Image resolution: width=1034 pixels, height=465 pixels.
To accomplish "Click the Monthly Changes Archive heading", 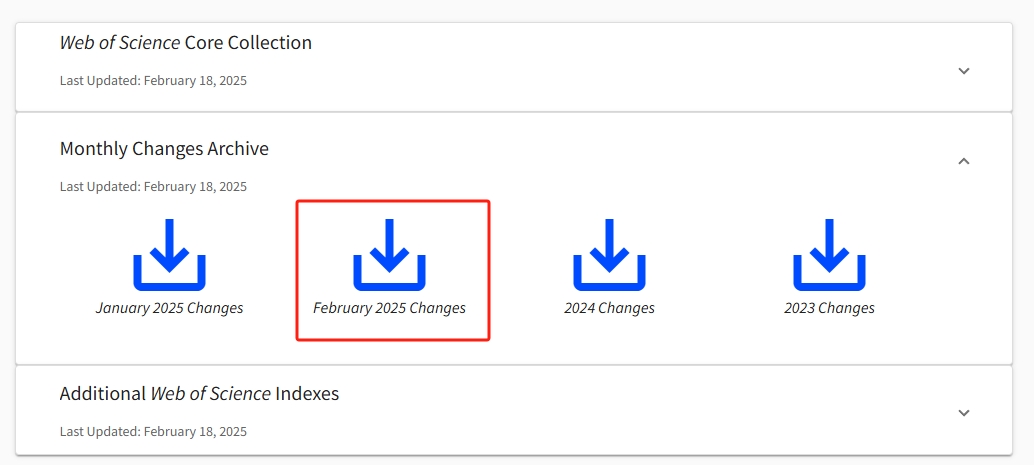I will click(x=164, y=149).
